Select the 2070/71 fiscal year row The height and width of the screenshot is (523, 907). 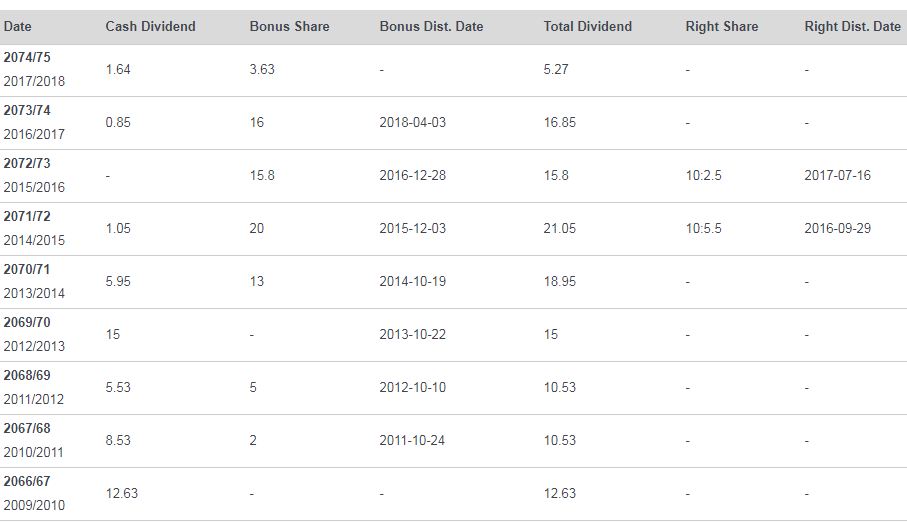point(454,282)
